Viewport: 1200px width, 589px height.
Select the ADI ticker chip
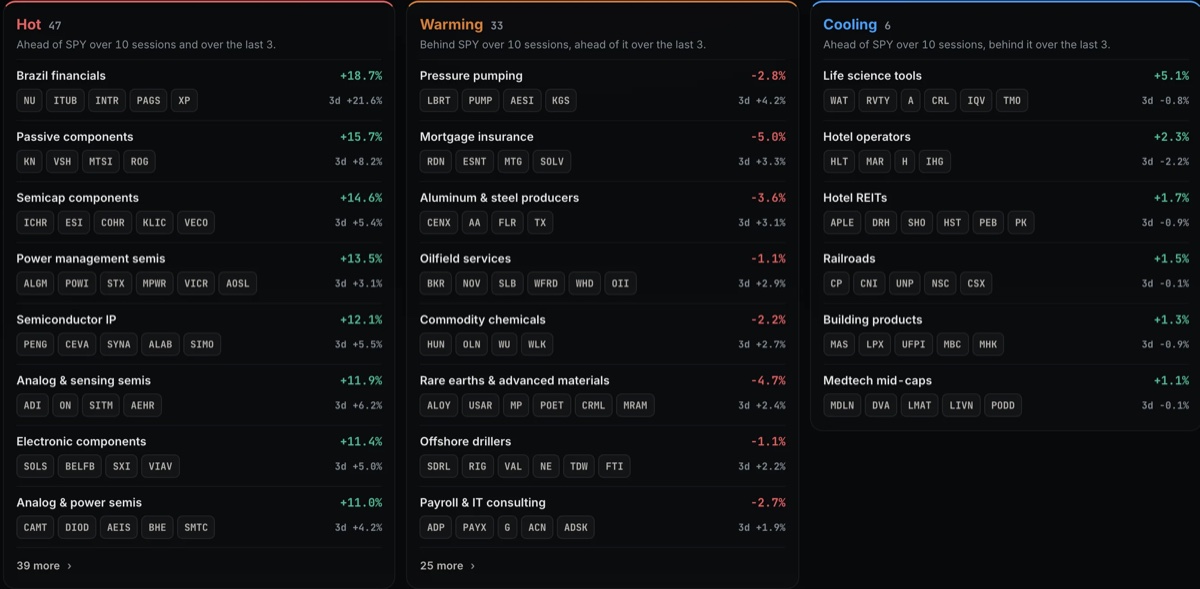coord(32,406)
